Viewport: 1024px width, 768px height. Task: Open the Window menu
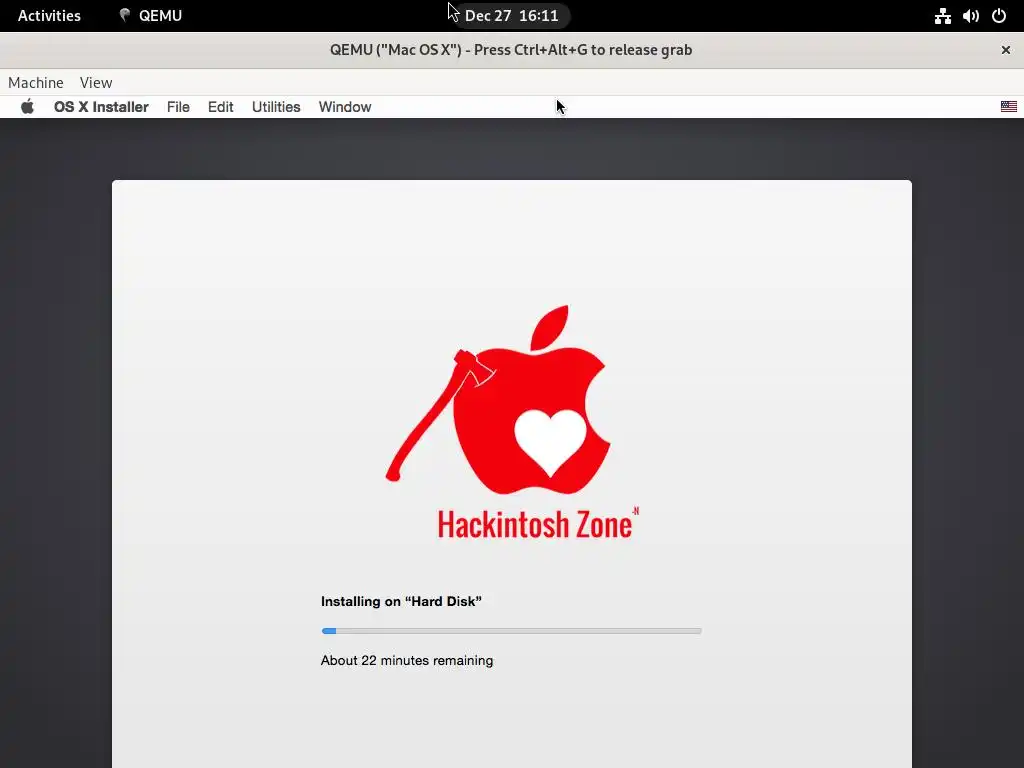tap(345, 106)
